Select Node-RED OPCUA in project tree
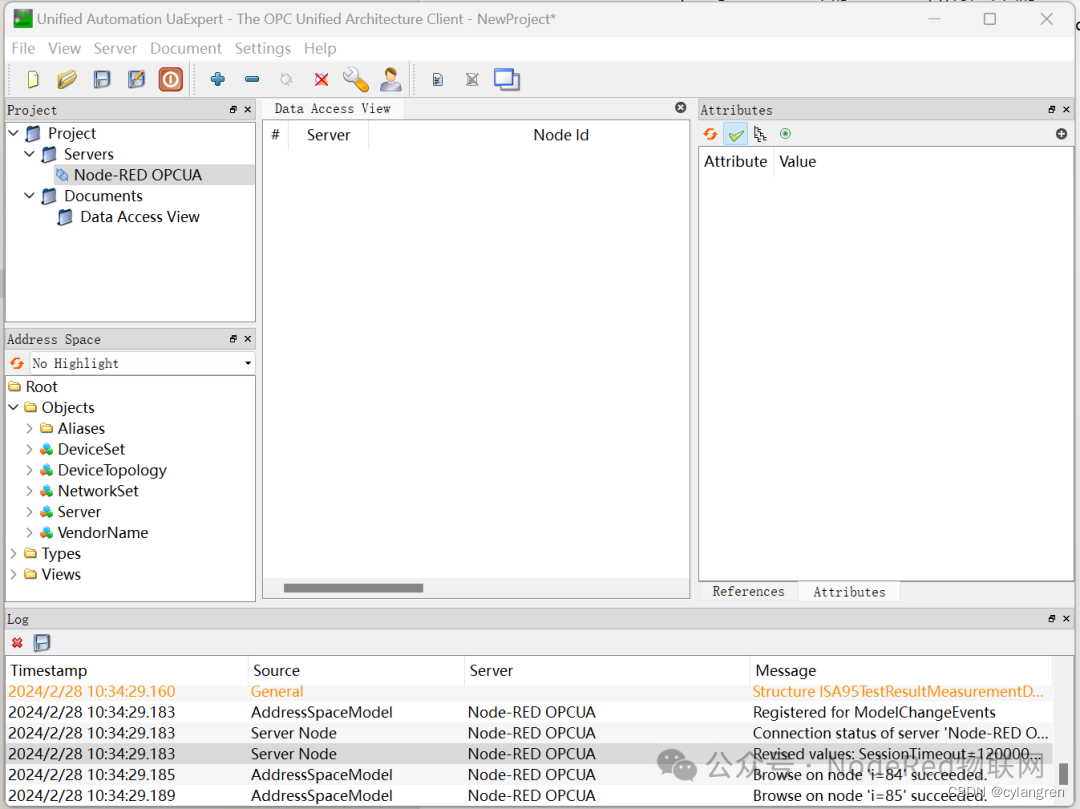This screenshot has height=809, width=1080. pos(137,175)
